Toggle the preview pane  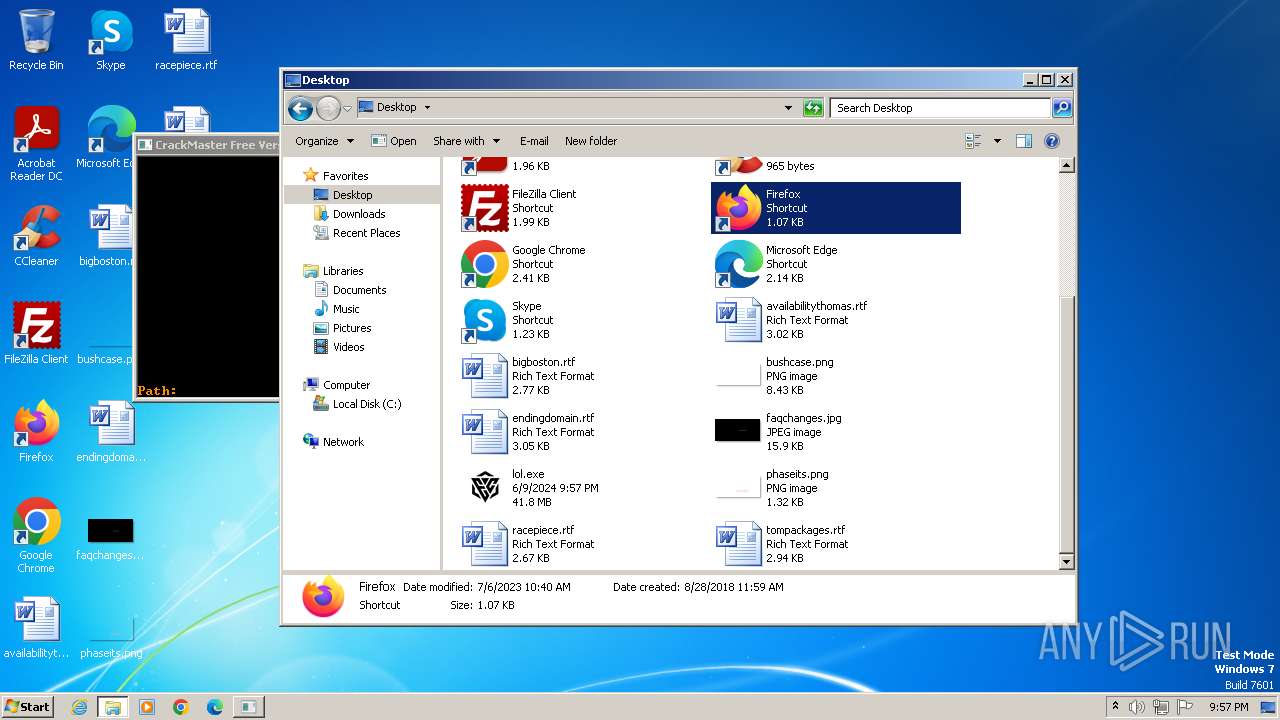[x=1023, y=141]
